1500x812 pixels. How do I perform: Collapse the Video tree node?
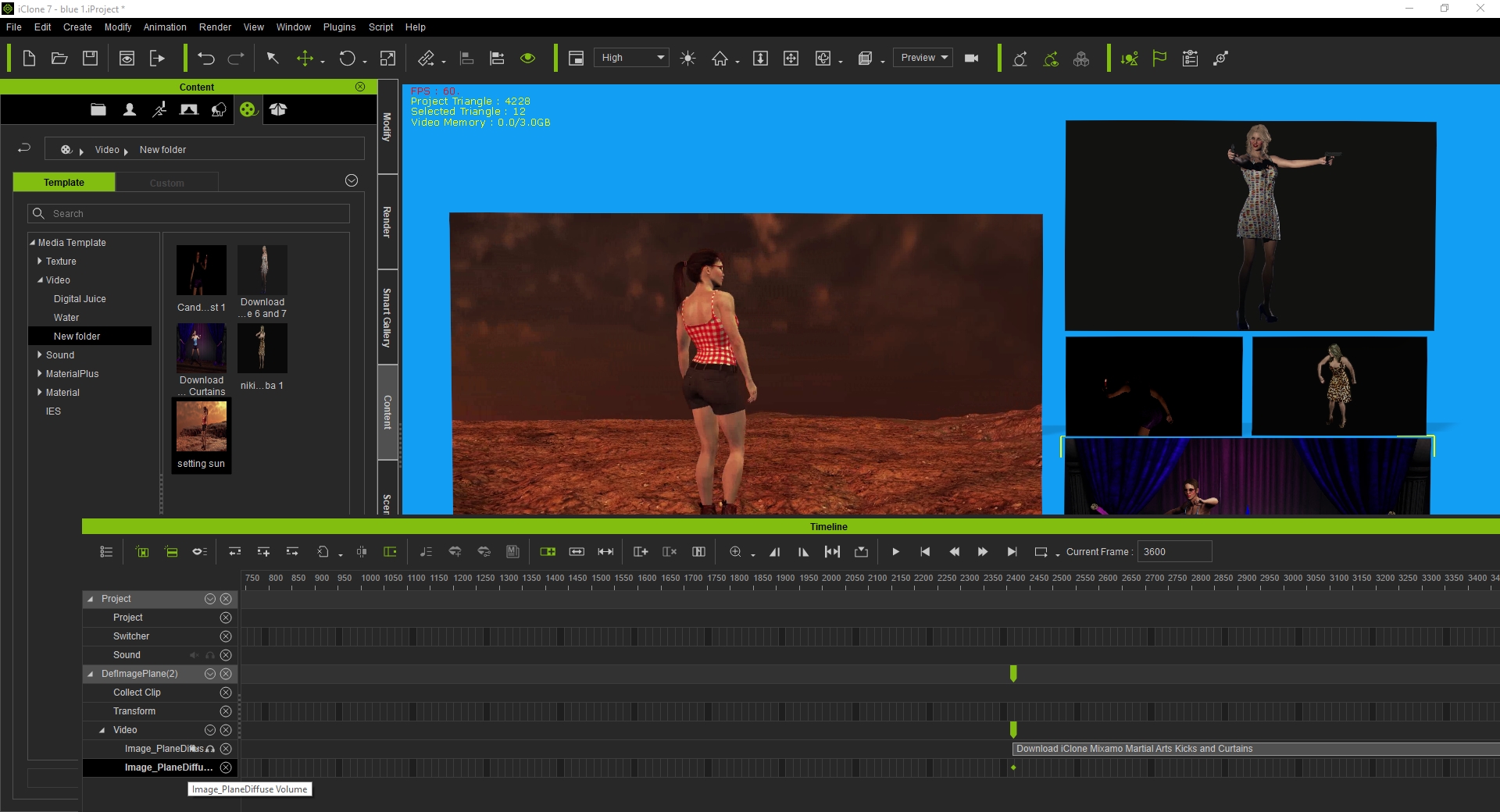pyautogui.click(x=40, y=280)
